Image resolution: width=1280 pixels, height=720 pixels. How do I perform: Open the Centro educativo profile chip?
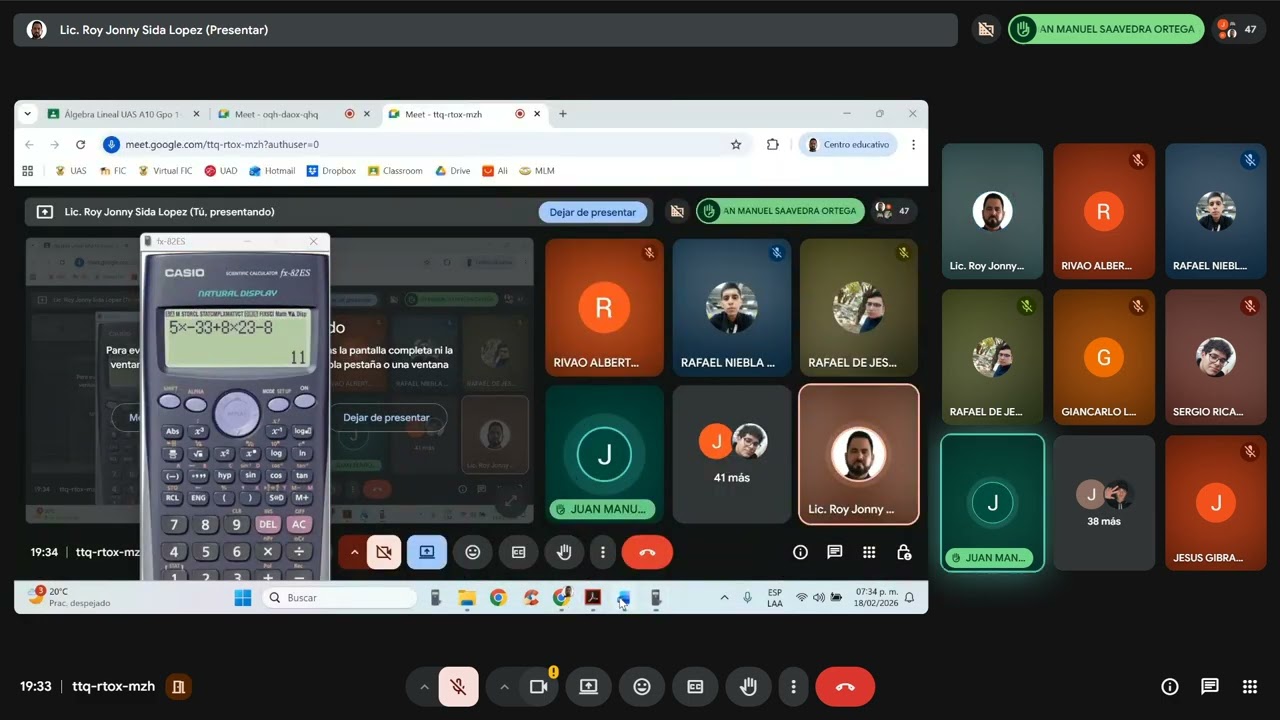848,145
